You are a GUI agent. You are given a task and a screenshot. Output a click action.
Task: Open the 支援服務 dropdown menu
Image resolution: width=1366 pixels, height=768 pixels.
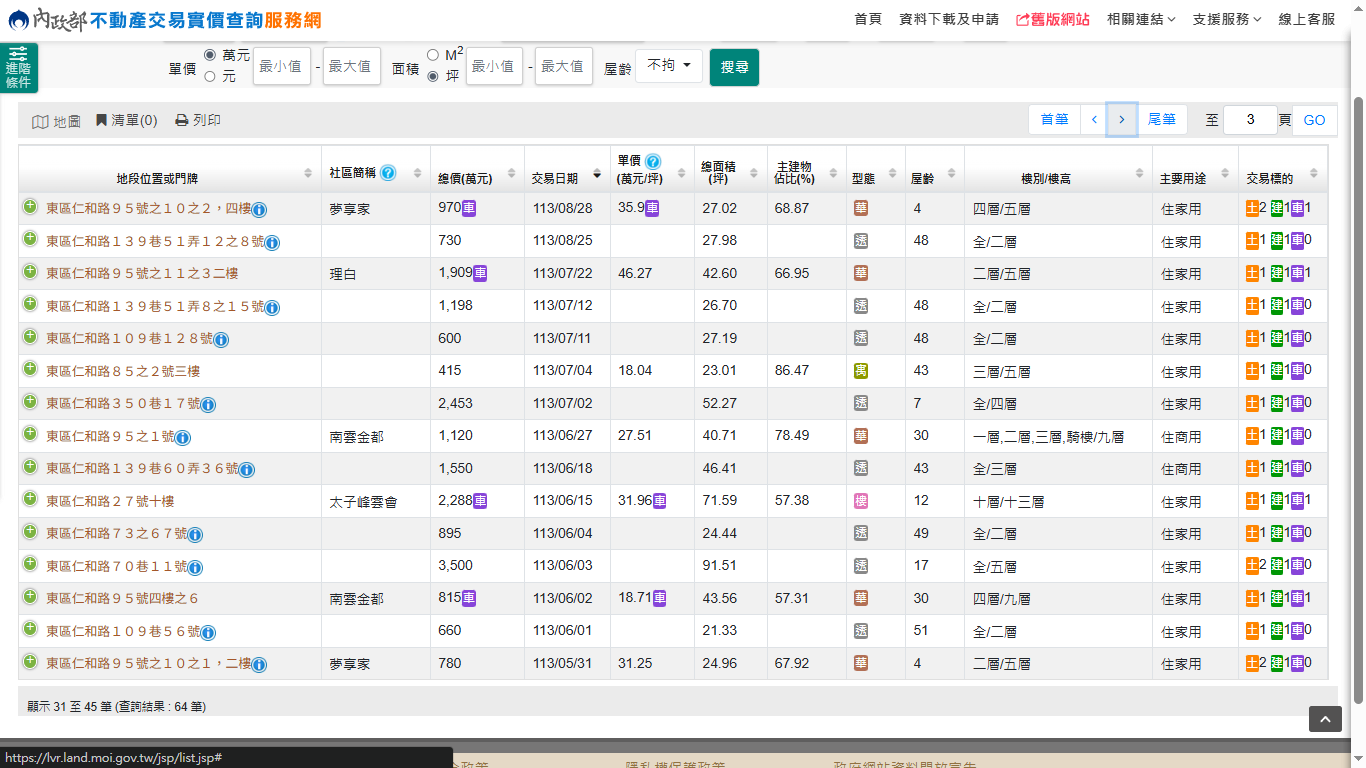[x=1227, y=19]
